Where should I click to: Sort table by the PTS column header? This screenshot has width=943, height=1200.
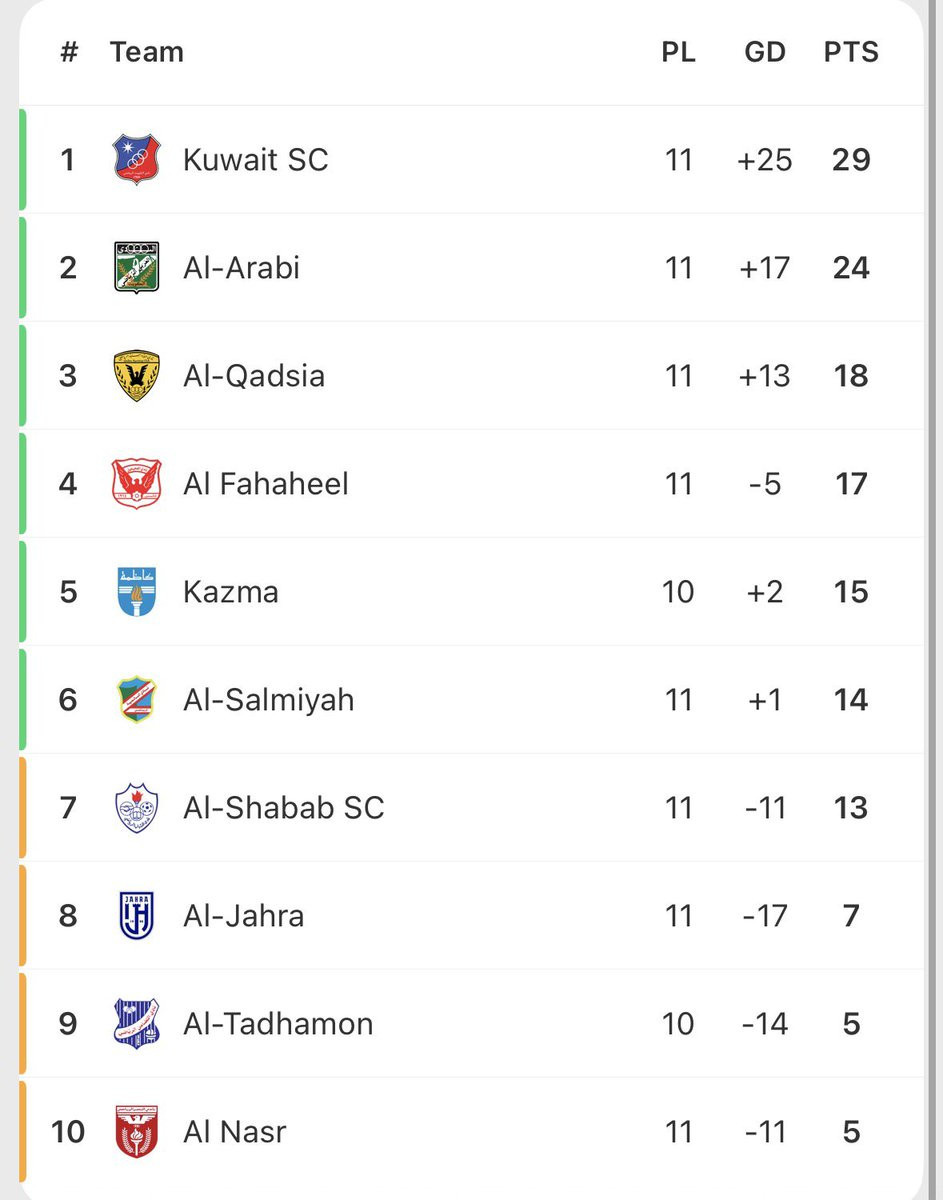click(851, 52)
